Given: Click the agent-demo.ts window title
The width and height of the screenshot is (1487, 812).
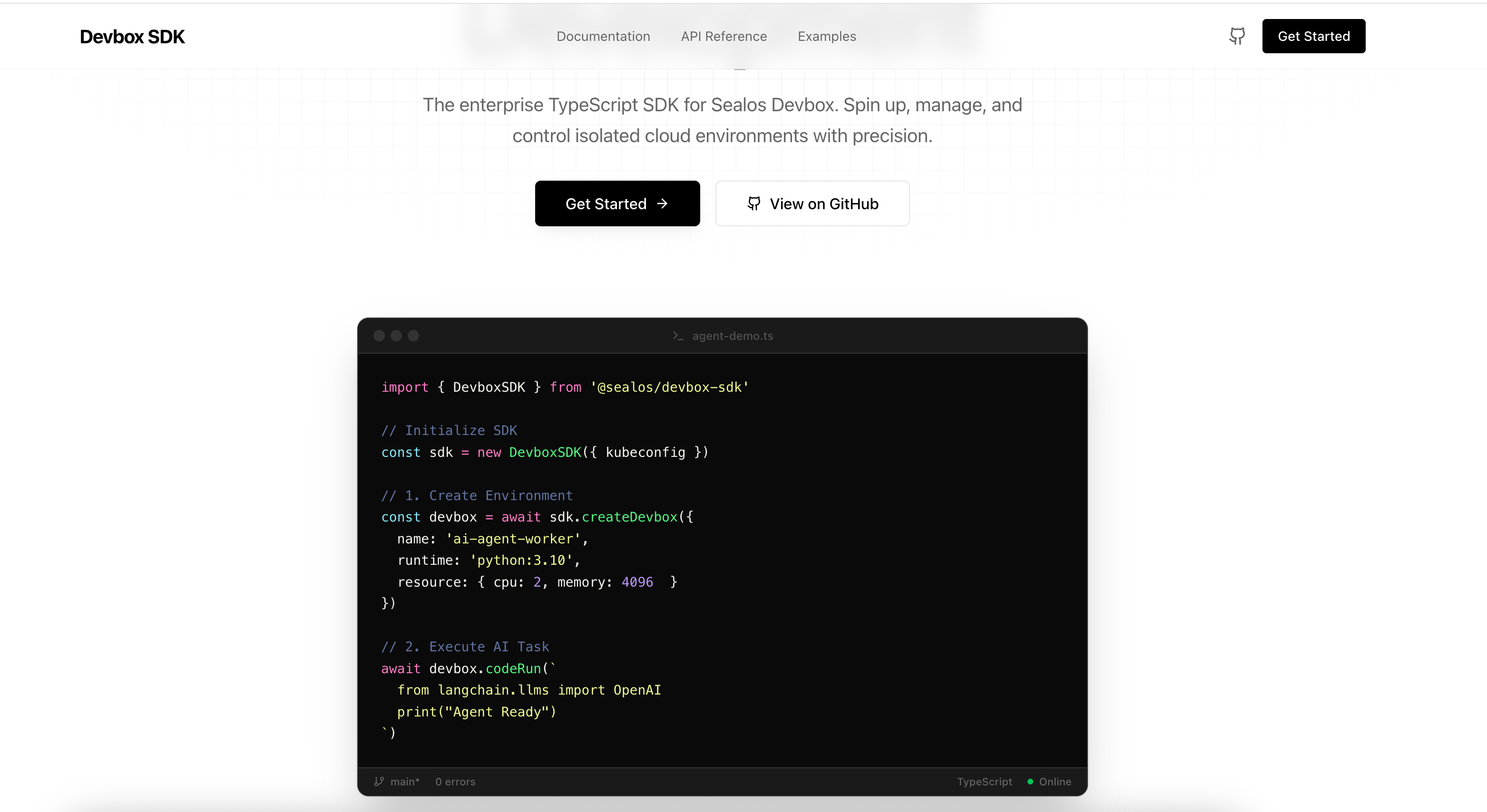Looking at the screenshot, I should 732,336.
